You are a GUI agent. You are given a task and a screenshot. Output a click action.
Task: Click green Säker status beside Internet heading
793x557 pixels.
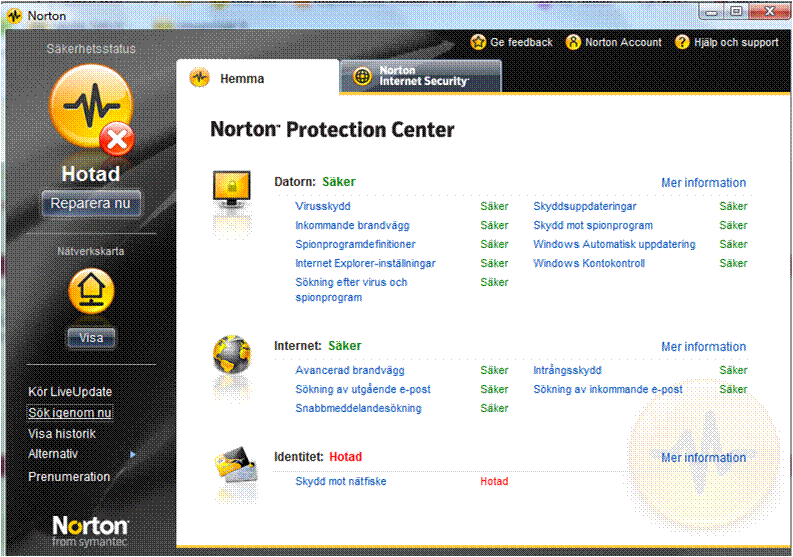pos(345,346)
